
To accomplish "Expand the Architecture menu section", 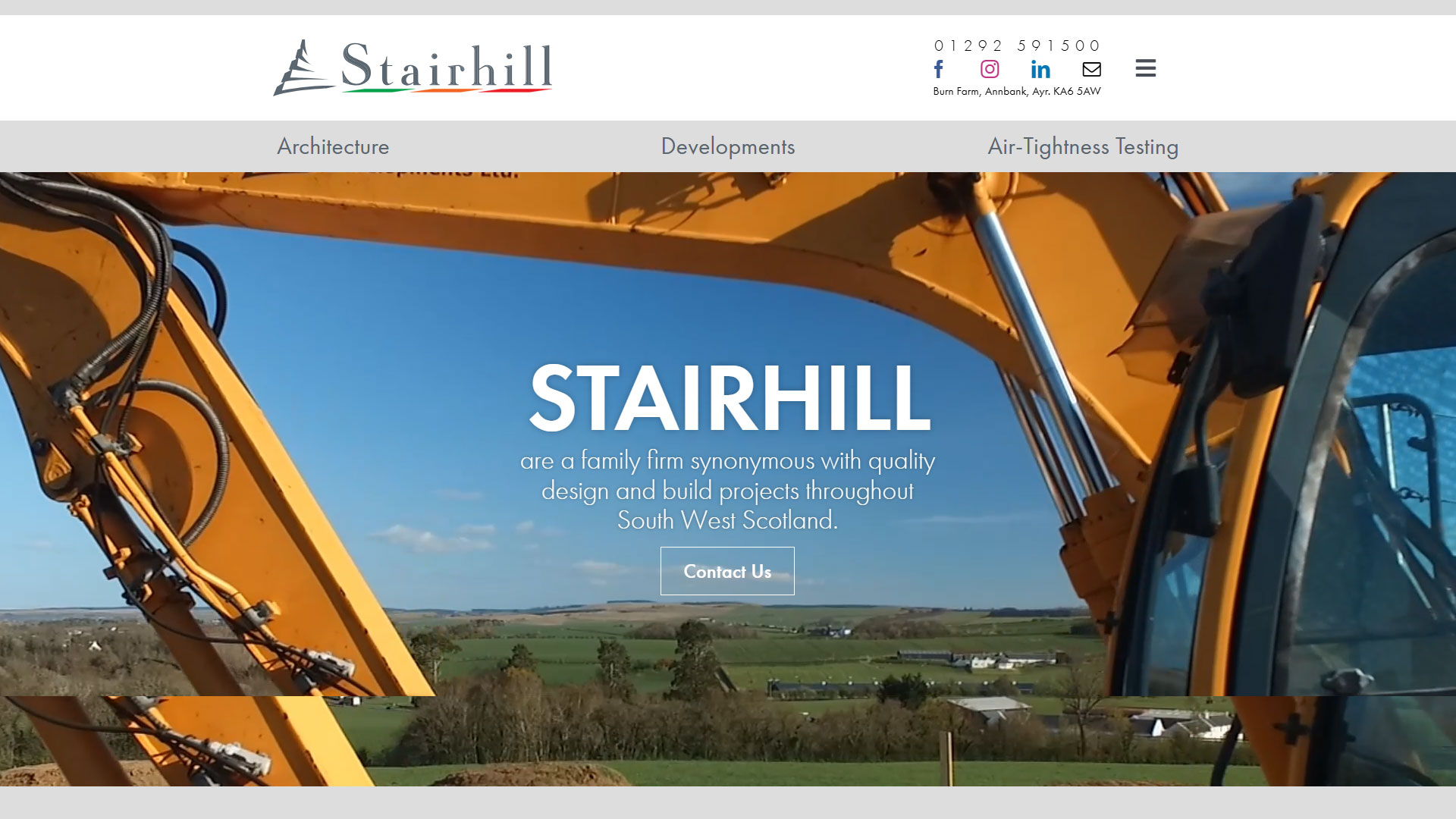I will [x=333, y=146].
